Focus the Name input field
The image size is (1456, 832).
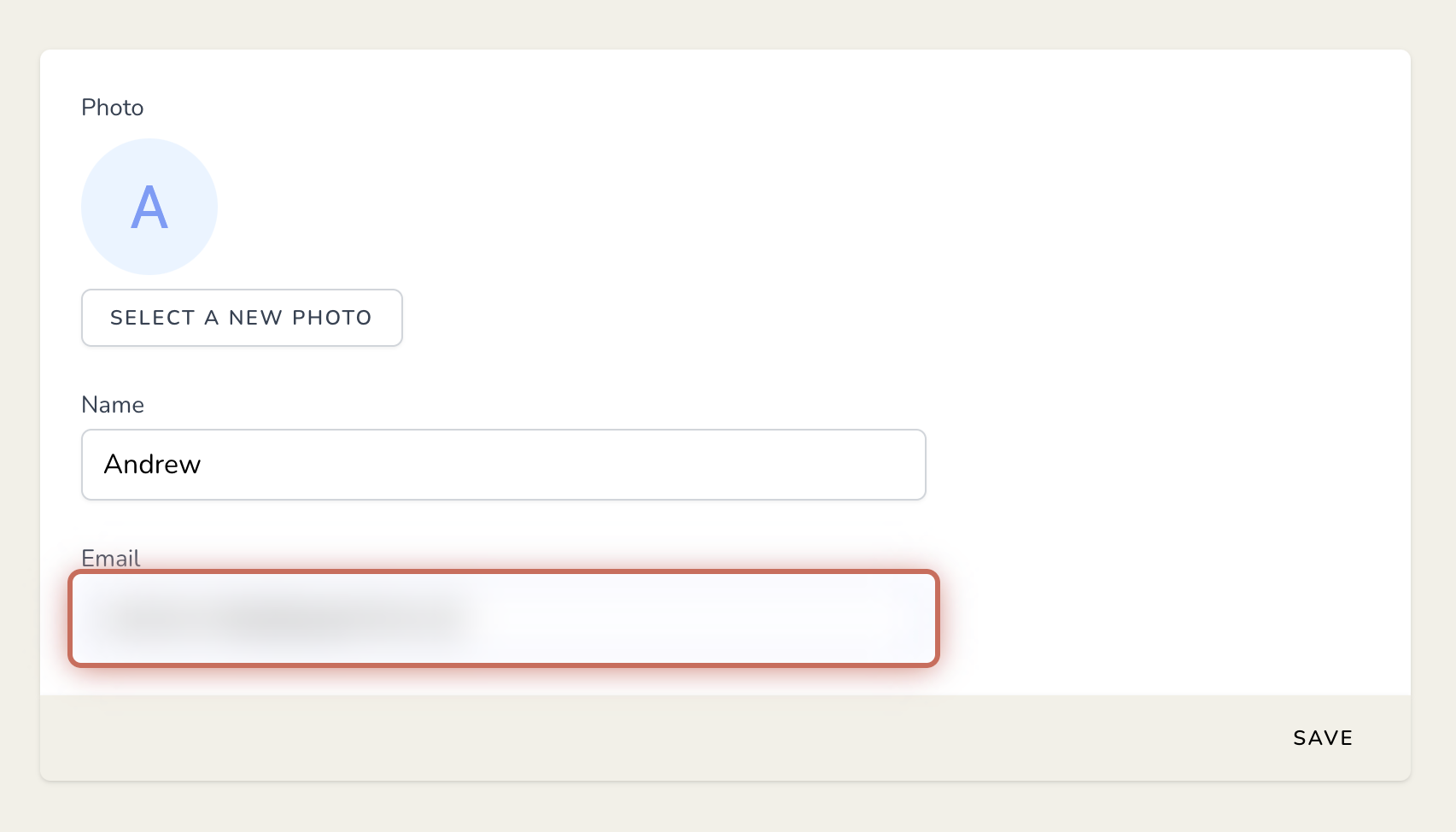point(504,465)
